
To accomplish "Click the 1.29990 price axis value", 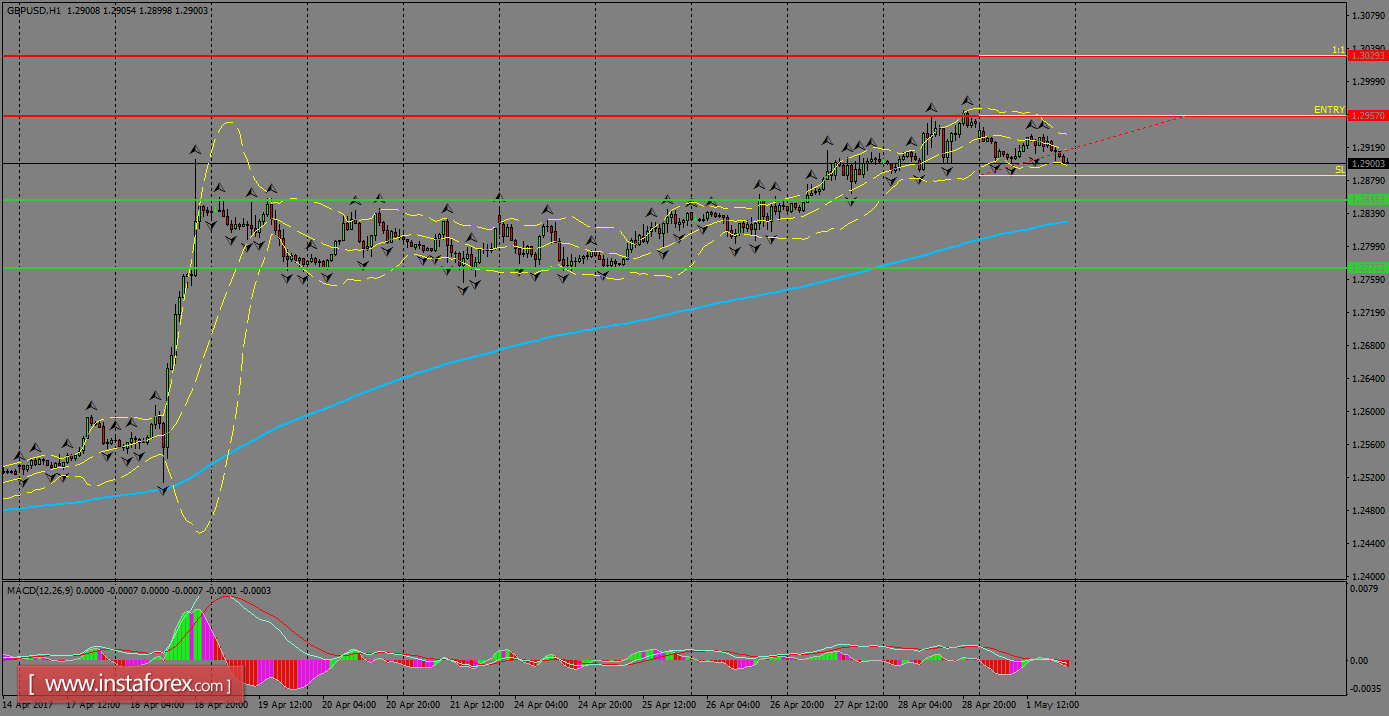I will pyautogui.click(x=1367, y=82).
